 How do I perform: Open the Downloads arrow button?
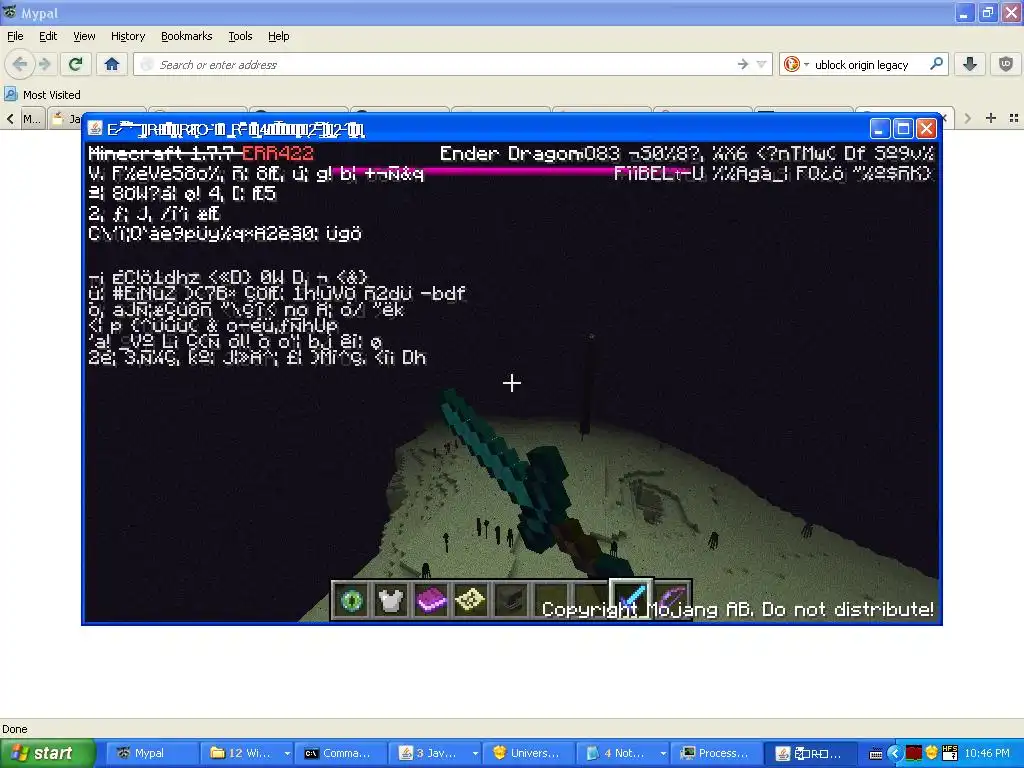(970, 64)
